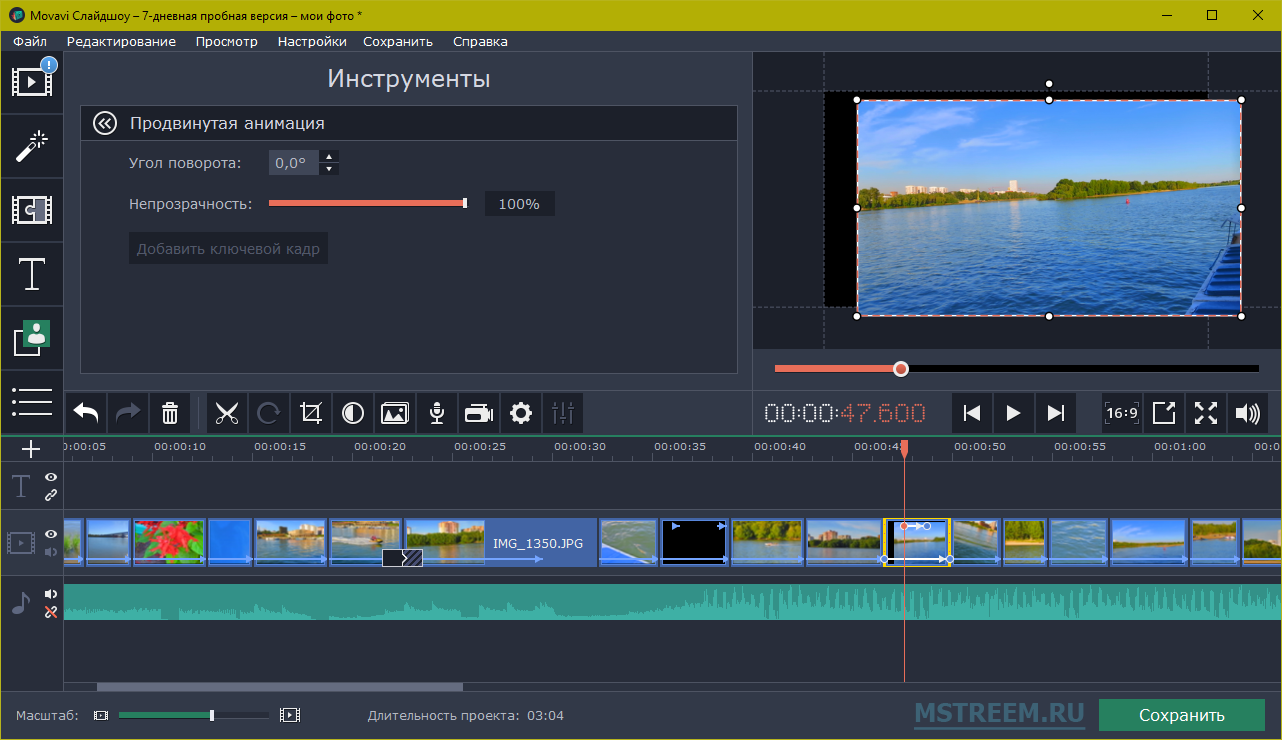Skip to previous frame
The height and width of the screenshot is (740, 1282).
tap(971, 413)
